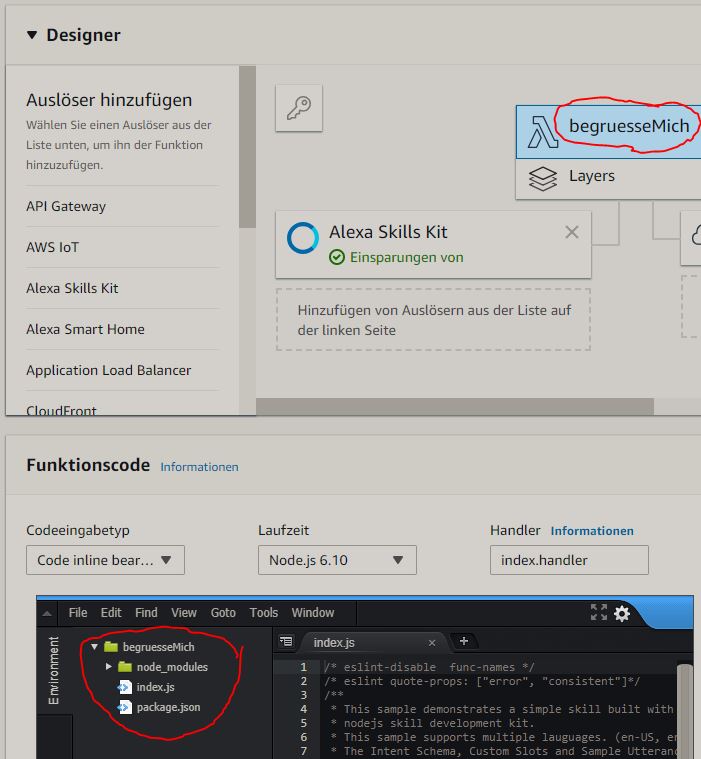Click Informationen link next to Funktionscode
701x759 pixels.
(199, 467)
